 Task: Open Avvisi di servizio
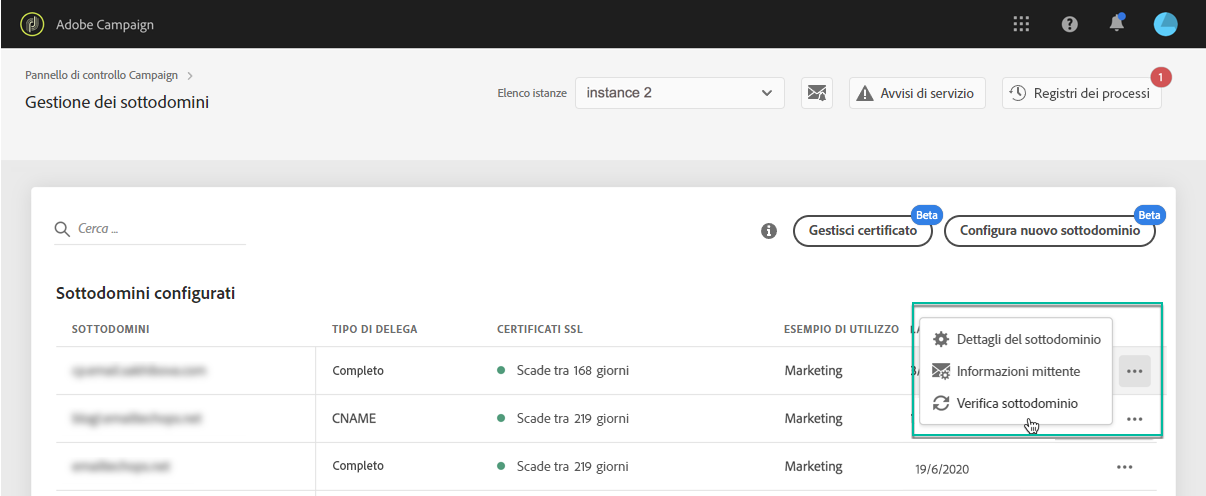click(x=918, y=93)
